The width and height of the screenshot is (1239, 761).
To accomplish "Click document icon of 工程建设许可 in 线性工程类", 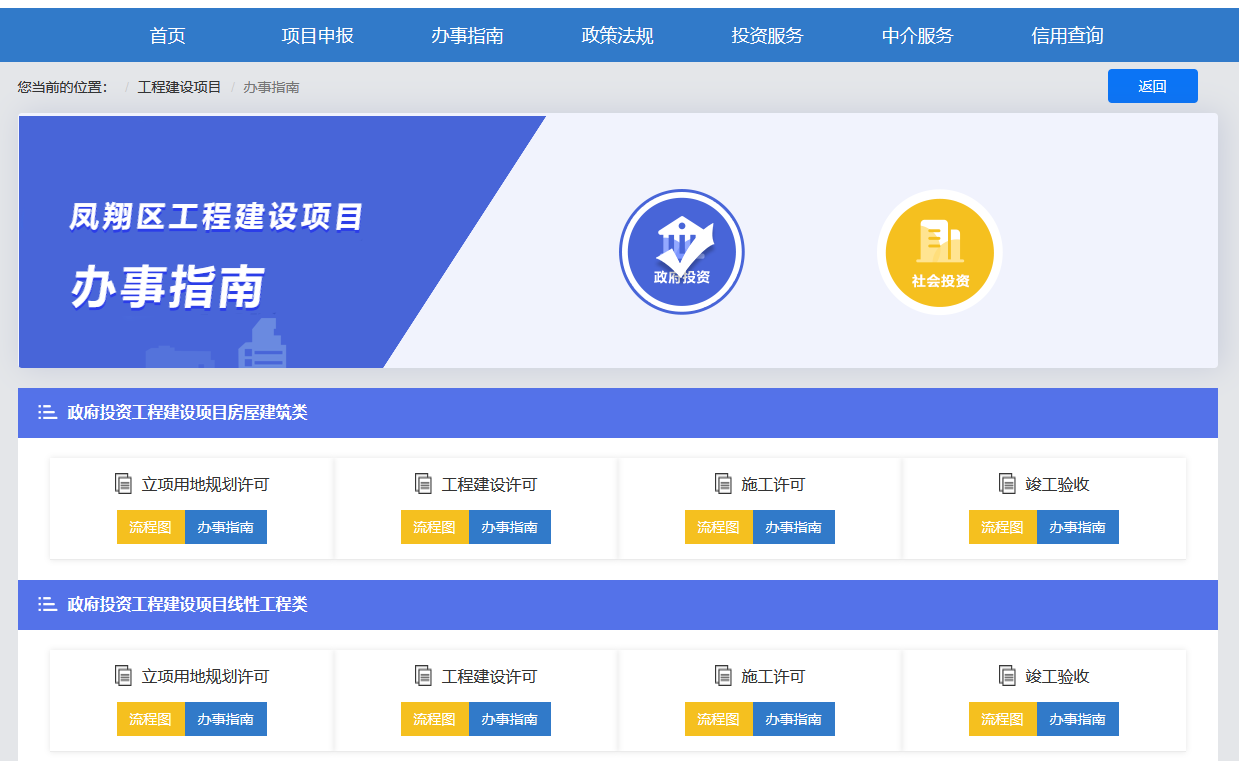I will click(423, 676).
